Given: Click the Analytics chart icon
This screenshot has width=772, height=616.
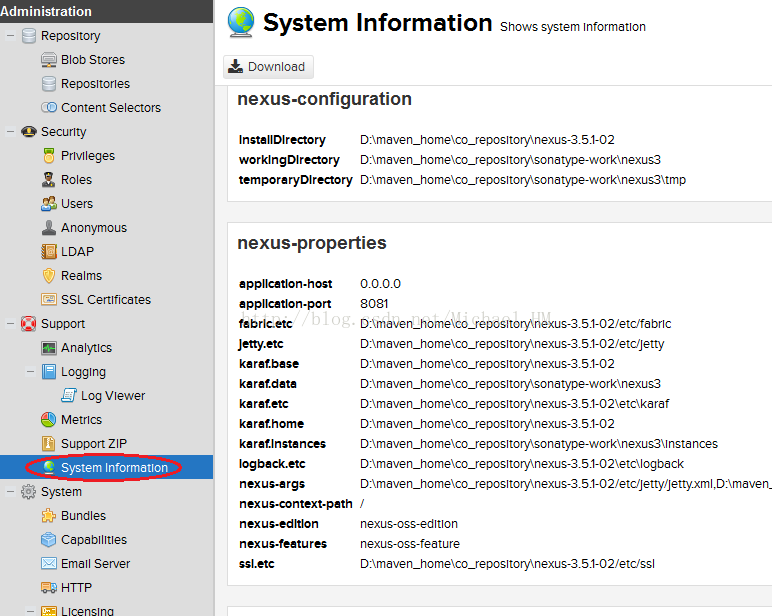Looking at the screenshot, I should [x=49, y=348].
